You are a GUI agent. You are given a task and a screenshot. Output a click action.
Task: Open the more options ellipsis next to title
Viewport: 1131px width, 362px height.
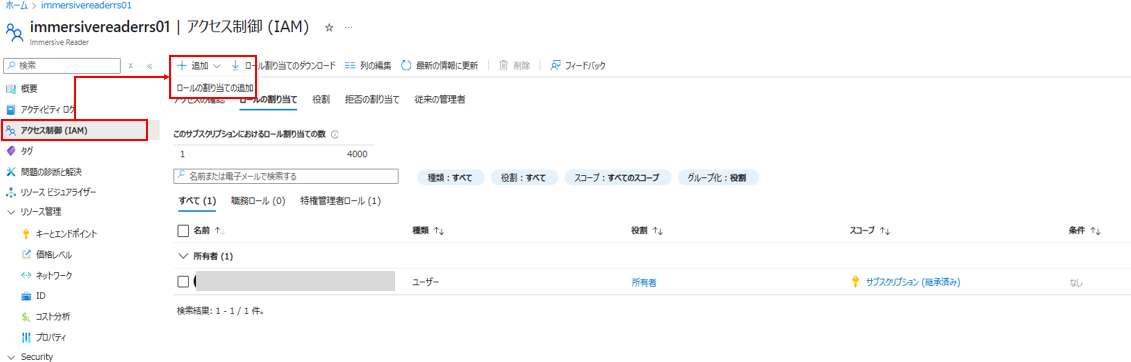pos(349,27)
